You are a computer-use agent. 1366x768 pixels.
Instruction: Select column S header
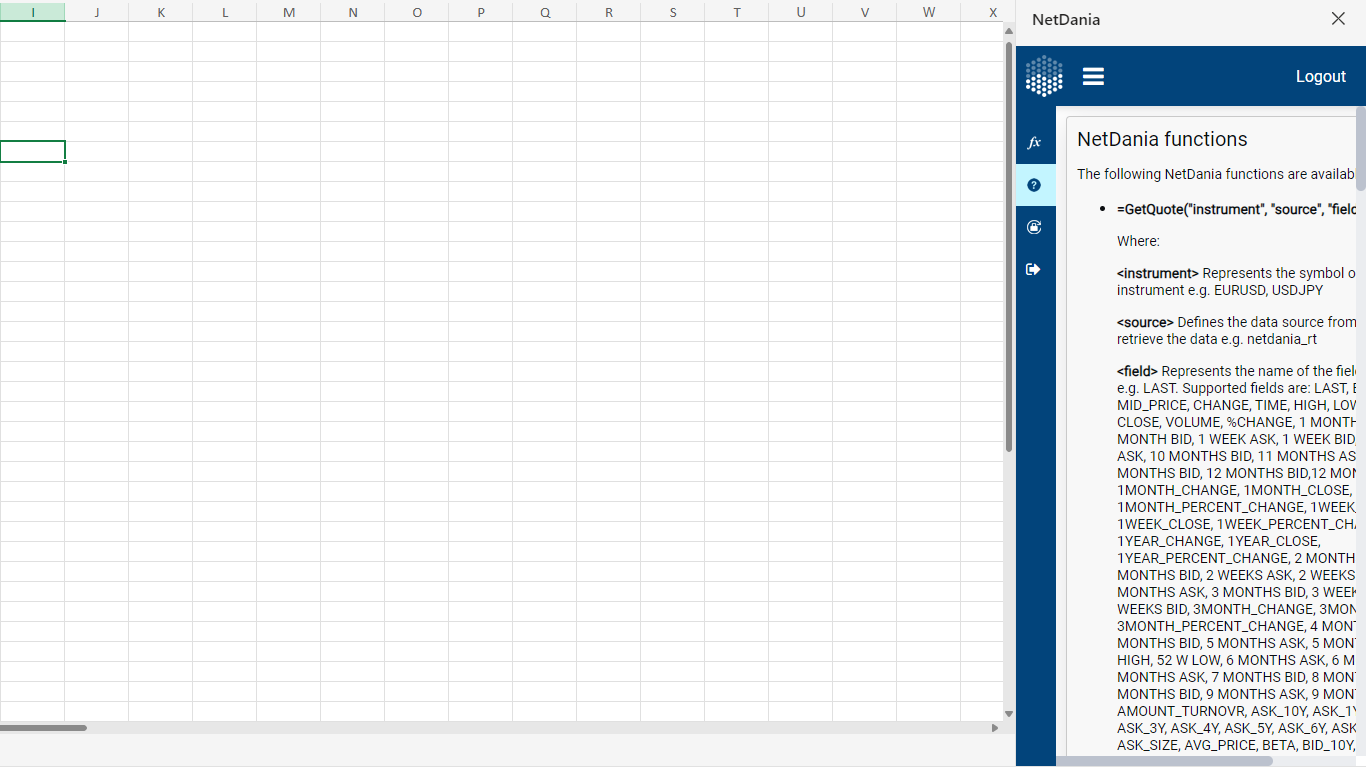tap(673, 12)
